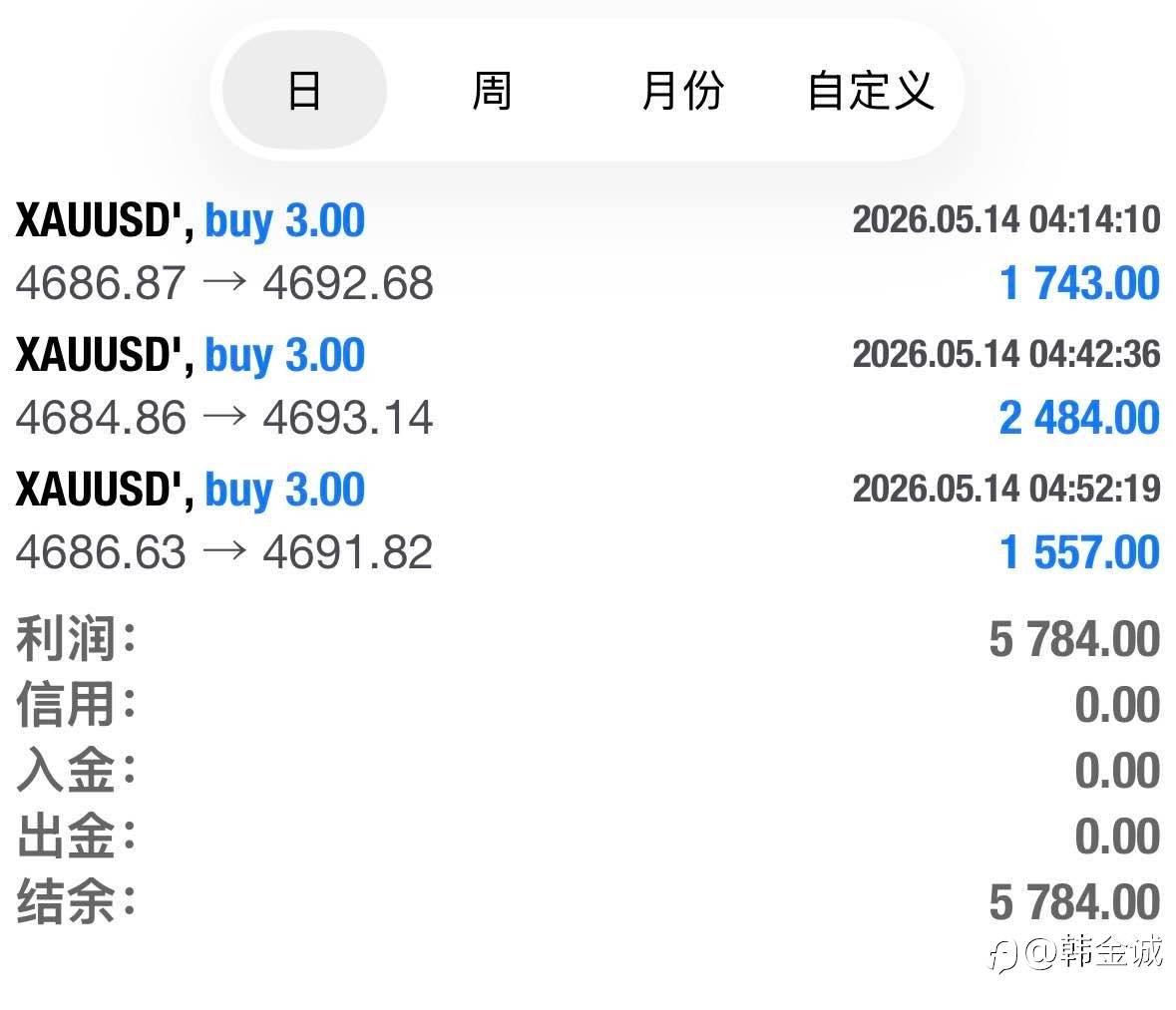Click the timestamp 2026.05.14 04:42:36
Image resolution: width=1176 pixels, height=1010 pixels.
pyautogui.click(x=1006, y=354)
